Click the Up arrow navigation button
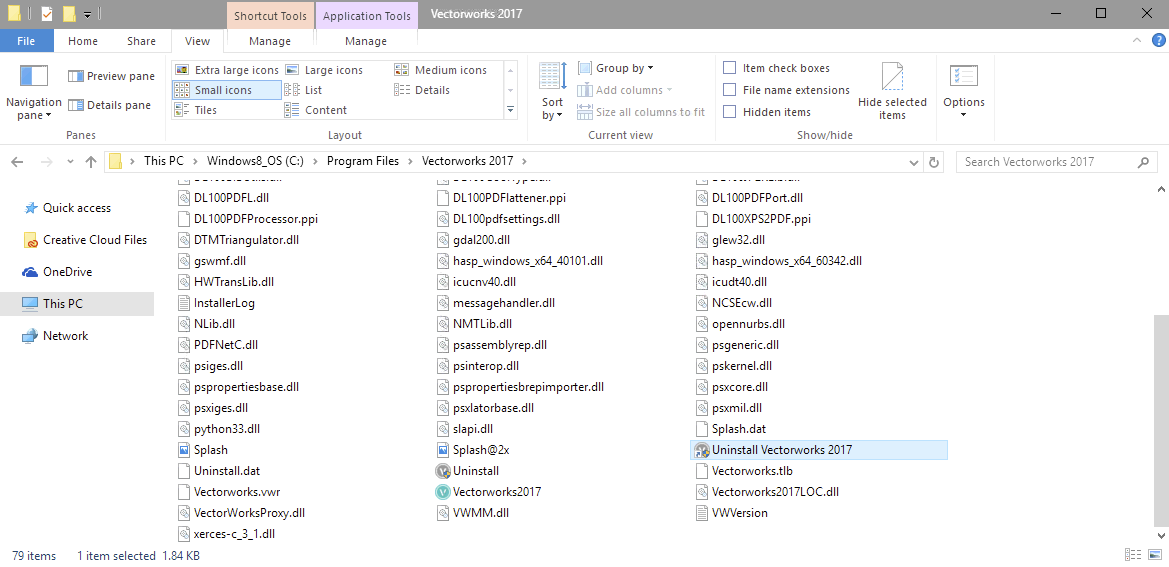Viewport: 1169px width, 567px height. click(91, 162)
